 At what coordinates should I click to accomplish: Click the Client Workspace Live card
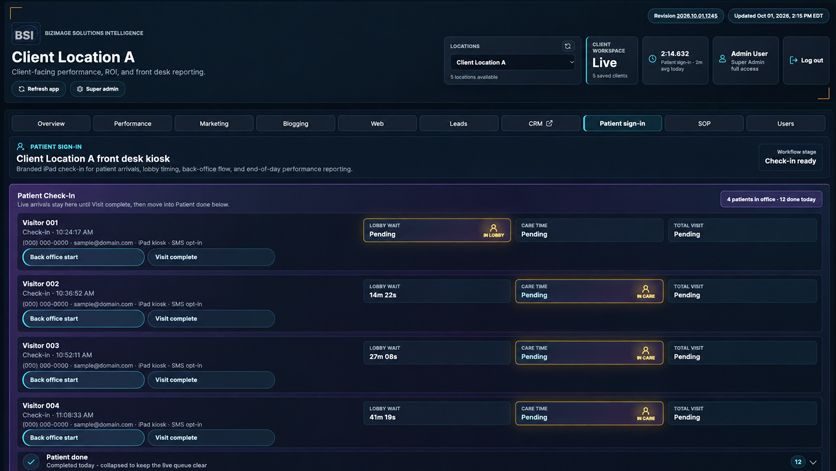click(612, 60)
